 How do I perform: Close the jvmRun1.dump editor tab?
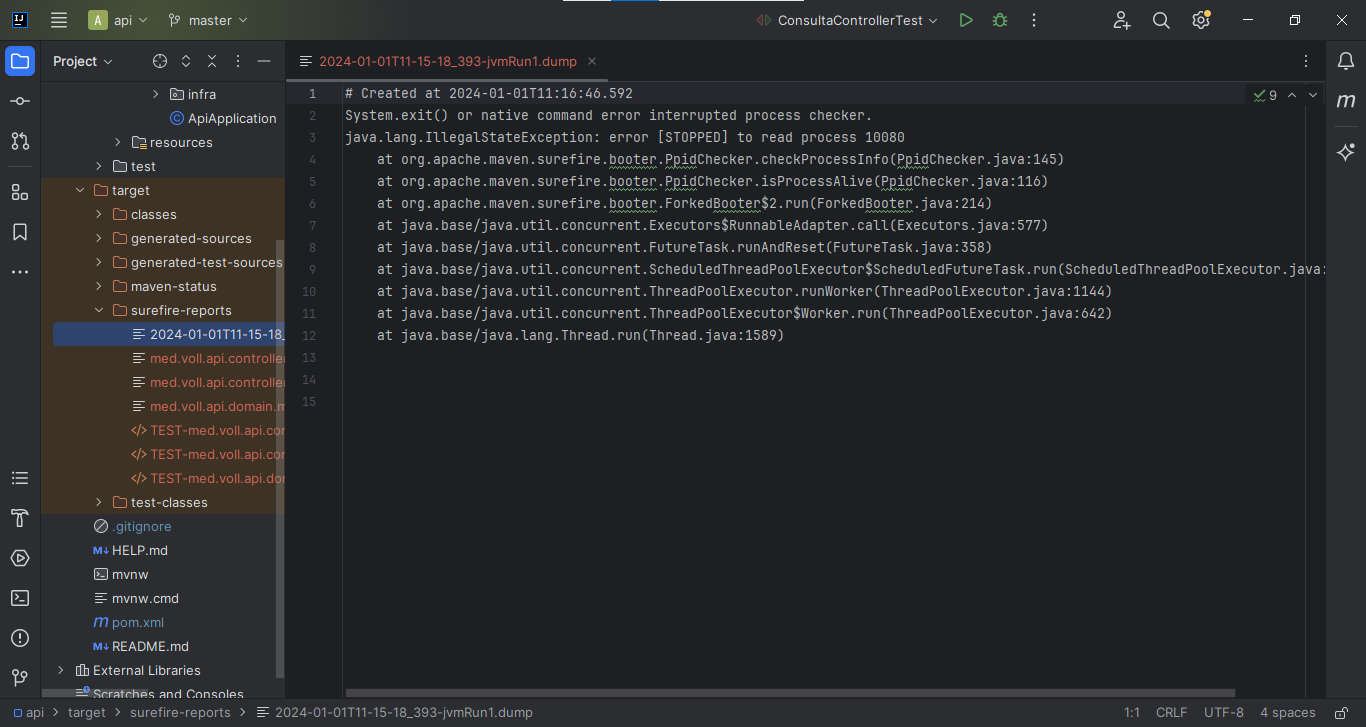pyautogui.click(x=592, y=61)
